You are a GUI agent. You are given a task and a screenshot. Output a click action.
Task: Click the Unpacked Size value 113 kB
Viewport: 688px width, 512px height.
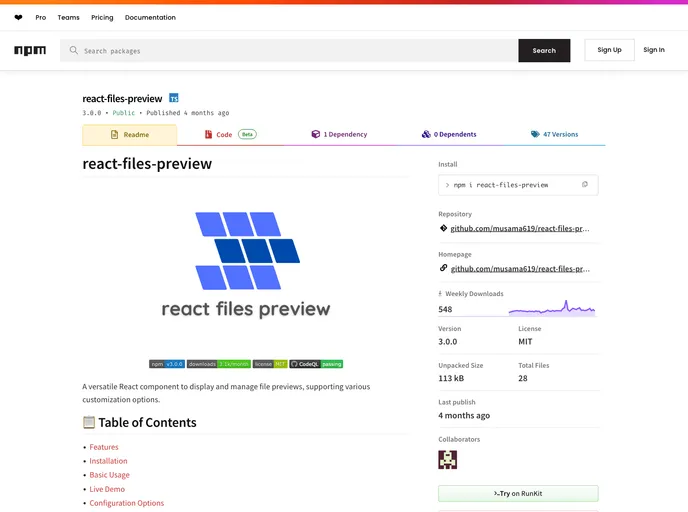click(x=451, y=378)
